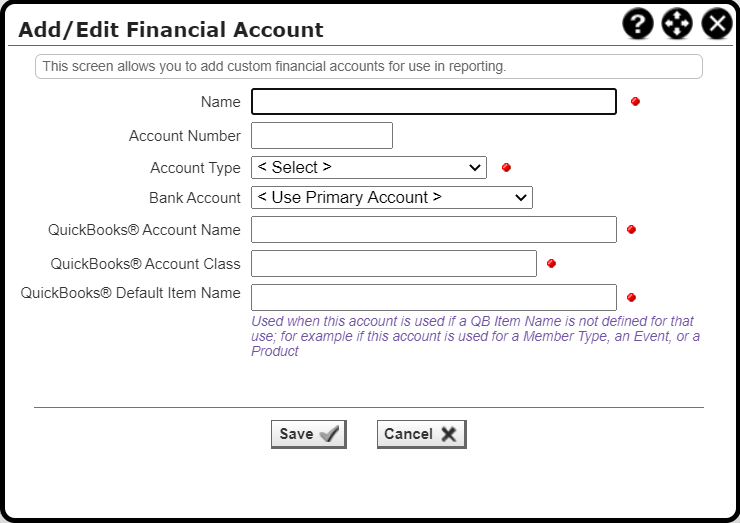Expand the Bank Account dropdown
The width and height of the screenshot is (740, 523).
[391, 197]
